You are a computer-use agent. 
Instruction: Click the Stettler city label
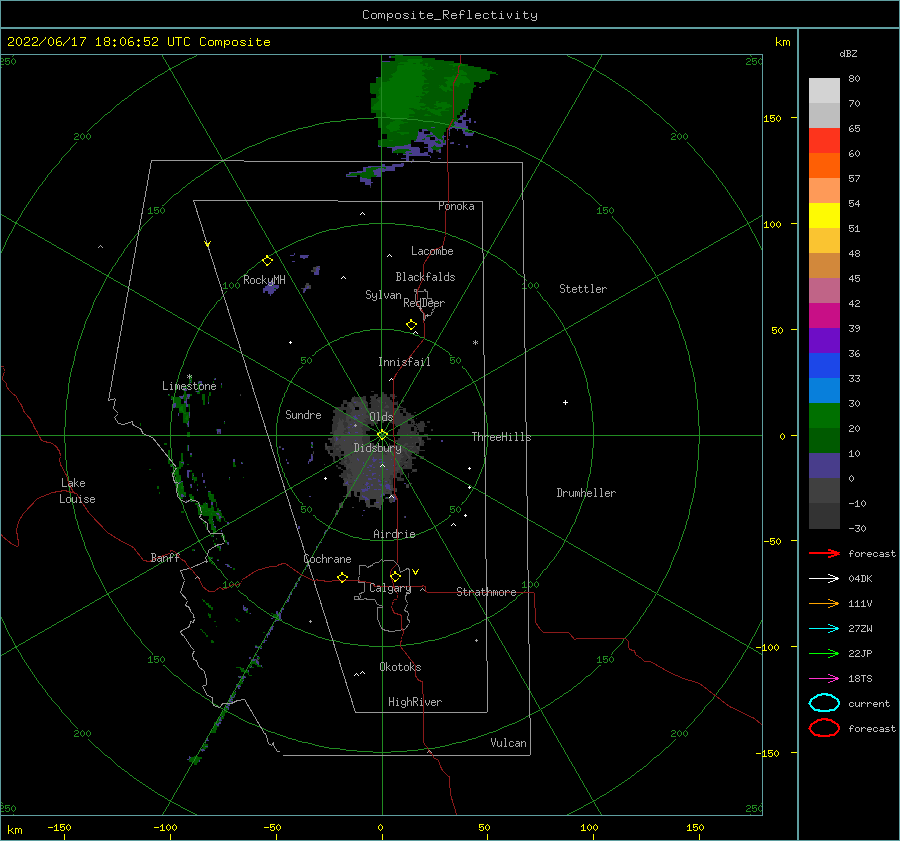pos(583,289)
